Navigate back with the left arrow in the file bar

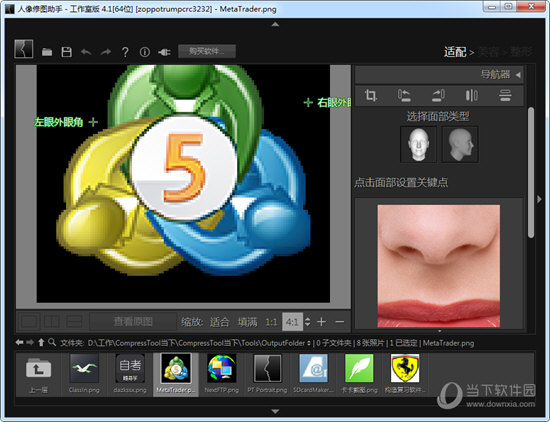(x=20, y=342)
